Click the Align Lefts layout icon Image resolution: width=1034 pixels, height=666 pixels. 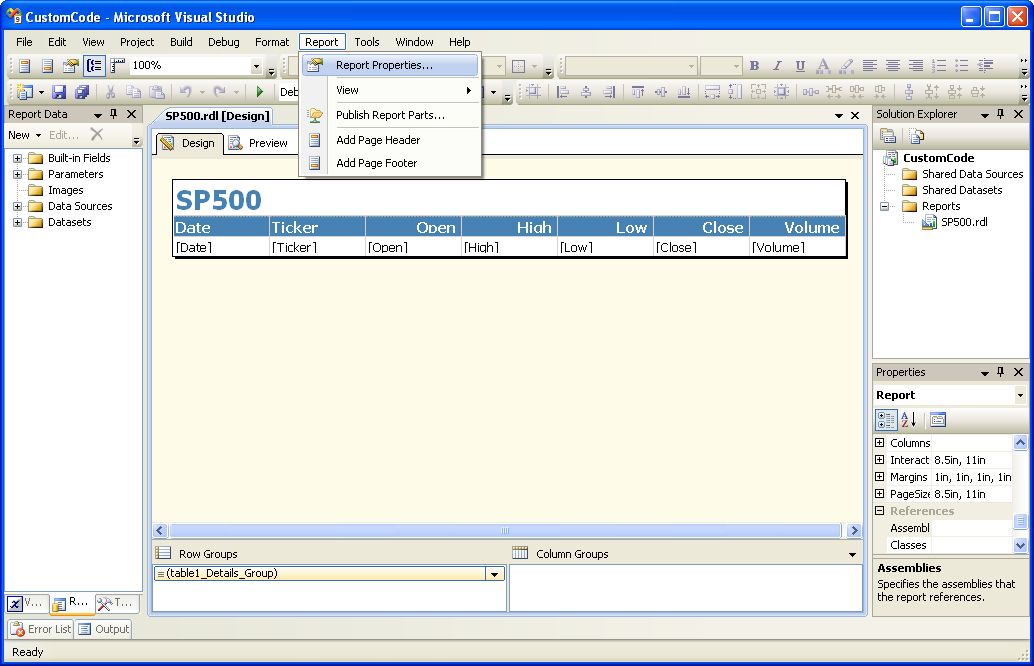[x=563, y=92]
